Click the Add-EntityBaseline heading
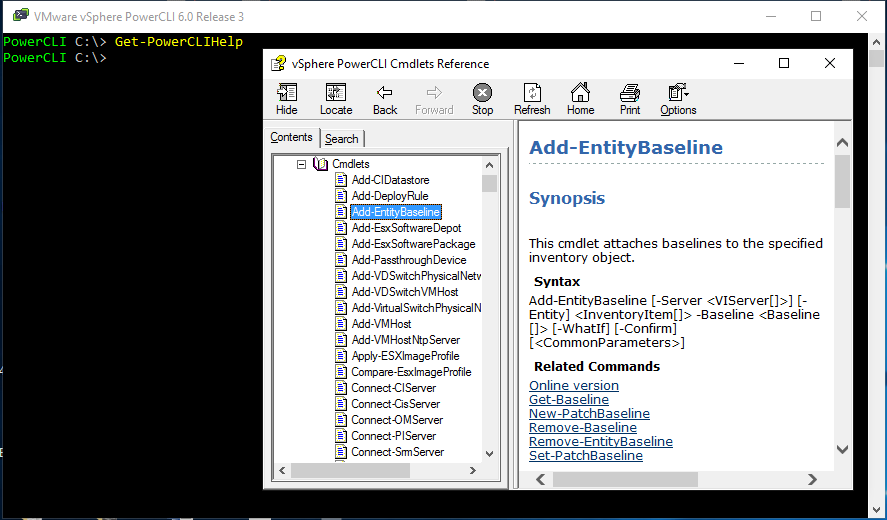The height and width of the screenshot is (520, 887). coord(626,148)
